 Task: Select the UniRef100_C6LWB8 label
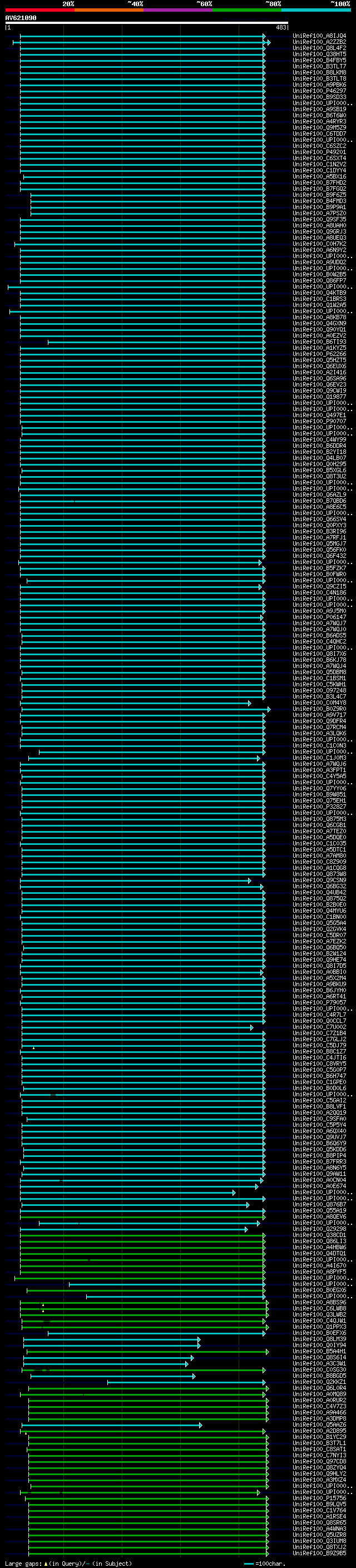[x=319, y=1308]
